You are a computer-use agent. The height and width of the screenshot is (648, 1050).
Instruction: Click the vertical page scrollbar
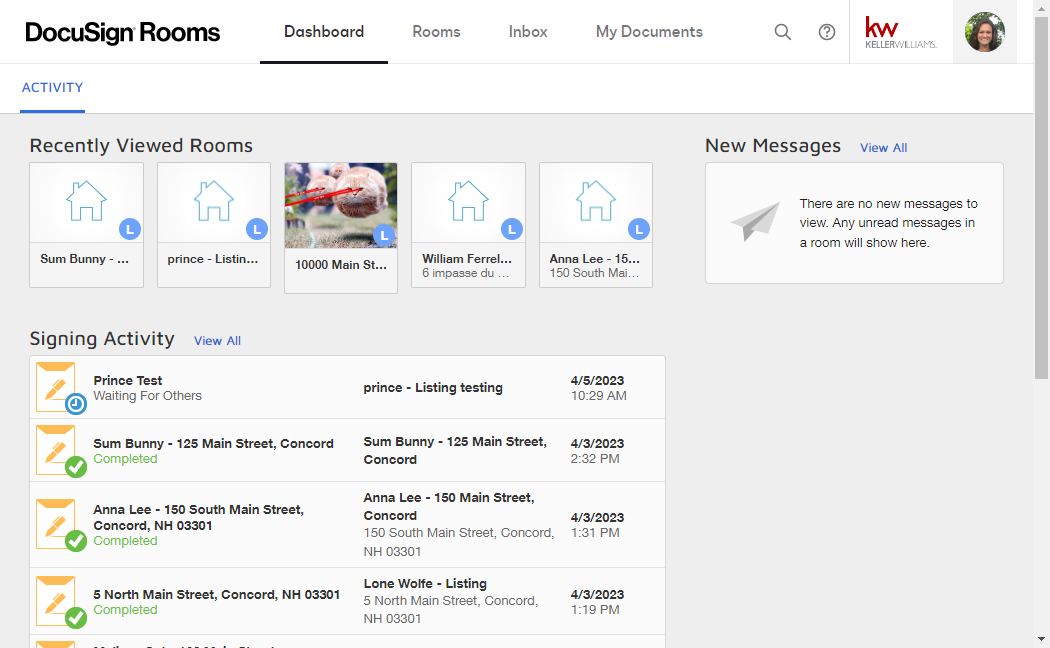pyautogui.click(x=1041, y=197)
